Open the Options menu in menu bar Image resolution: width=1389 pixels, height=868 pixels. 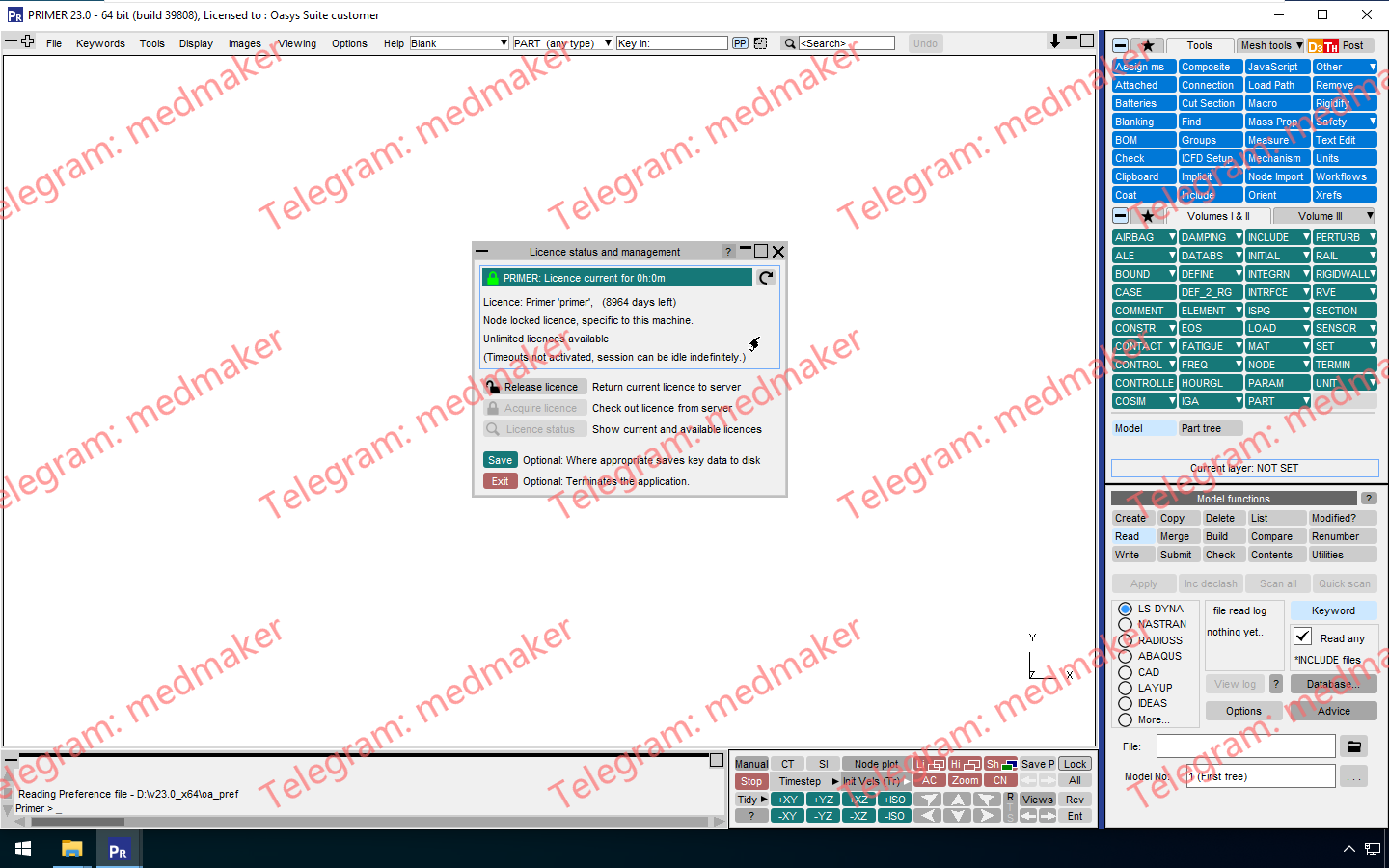pyautogui.click(x=349, y=43)
